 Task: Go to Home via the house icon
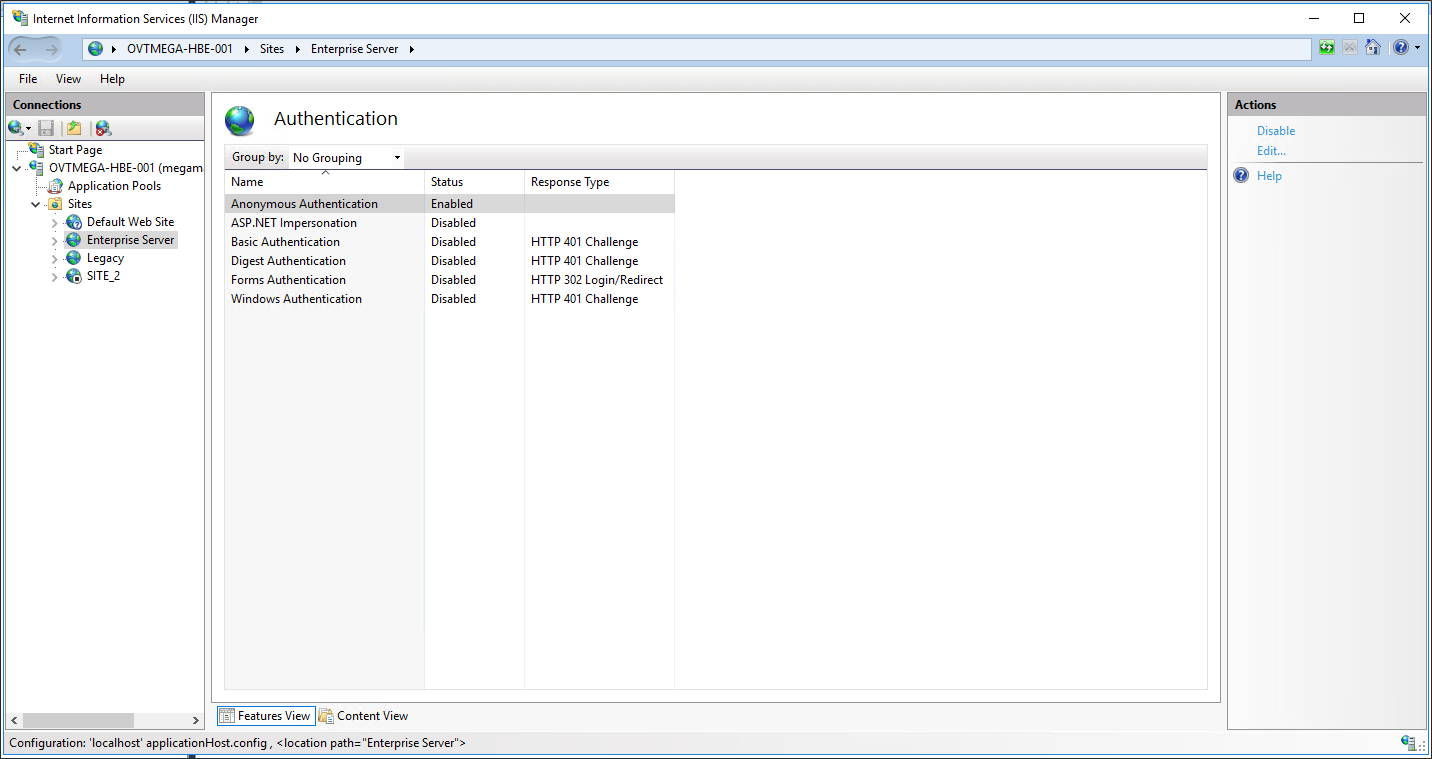click(x=1373, y=48)
